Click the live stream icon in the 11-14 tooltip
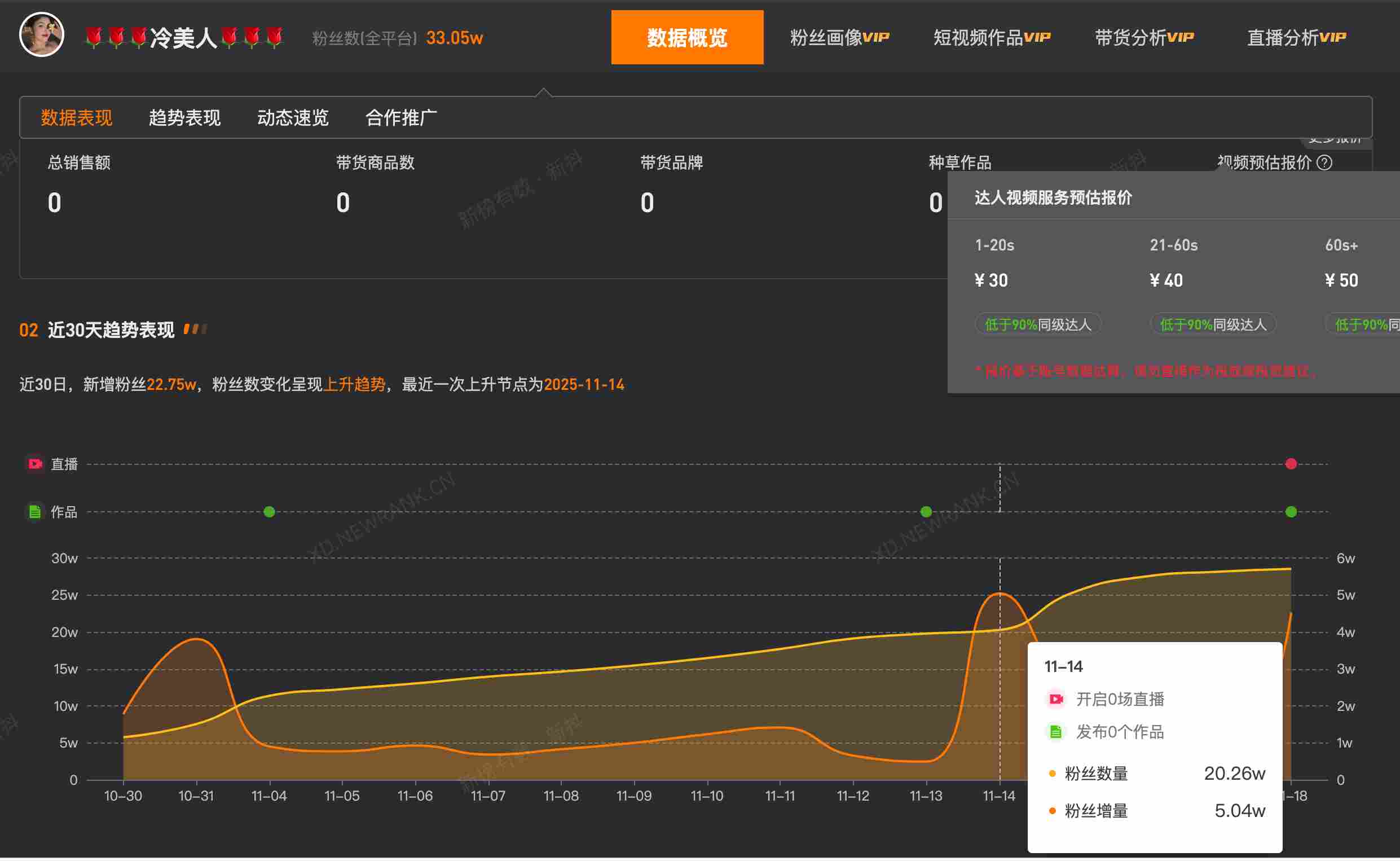The image size is (1400, 861). click(1056, 699)
